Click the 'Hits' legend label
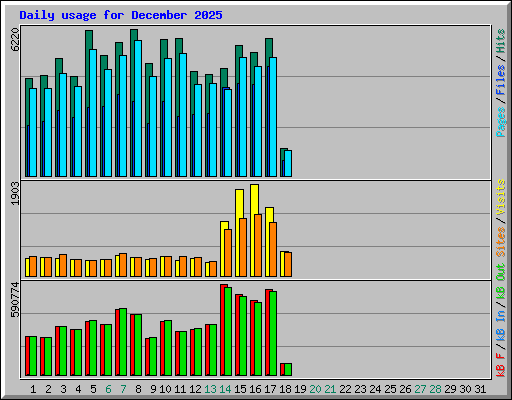This screenshot has width=512, height=400. [x=501, y=41]
